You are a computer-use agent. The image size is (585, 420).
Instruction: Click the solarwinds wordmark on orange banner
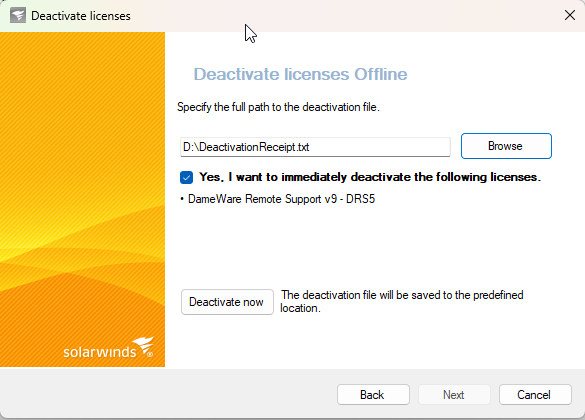click(x=100, y=352)
